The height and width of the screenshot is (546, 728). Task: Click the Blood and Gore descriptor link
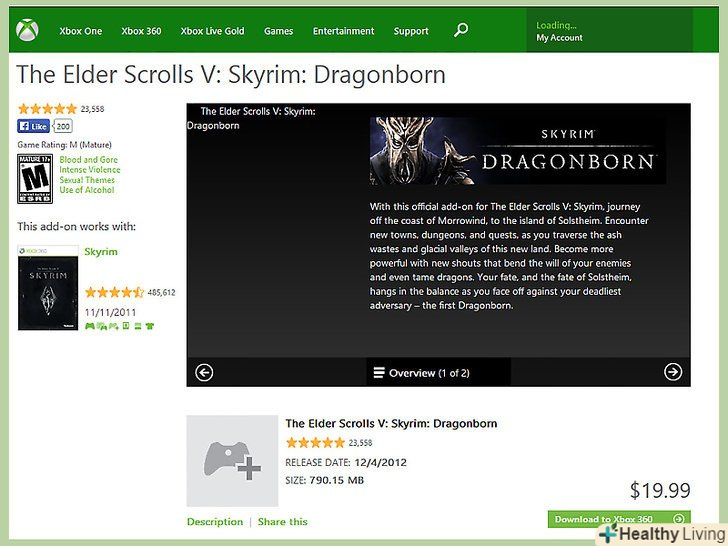tap(89, 160)
